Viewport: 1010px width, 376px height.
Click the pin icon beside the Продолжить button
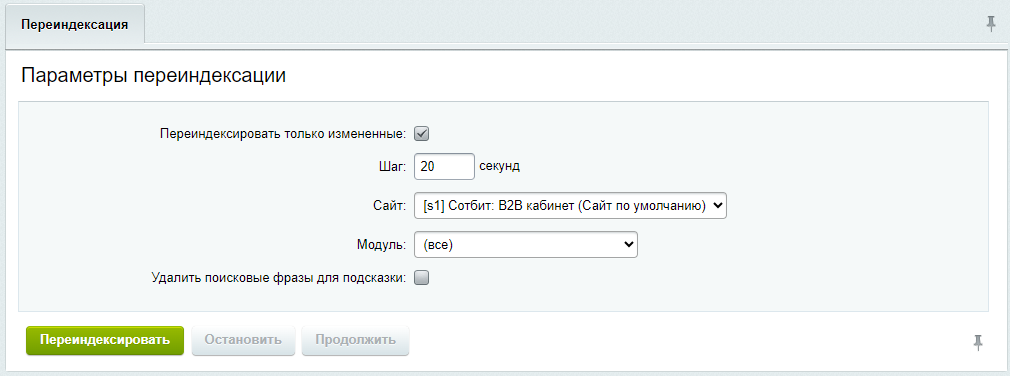point(978,343)
